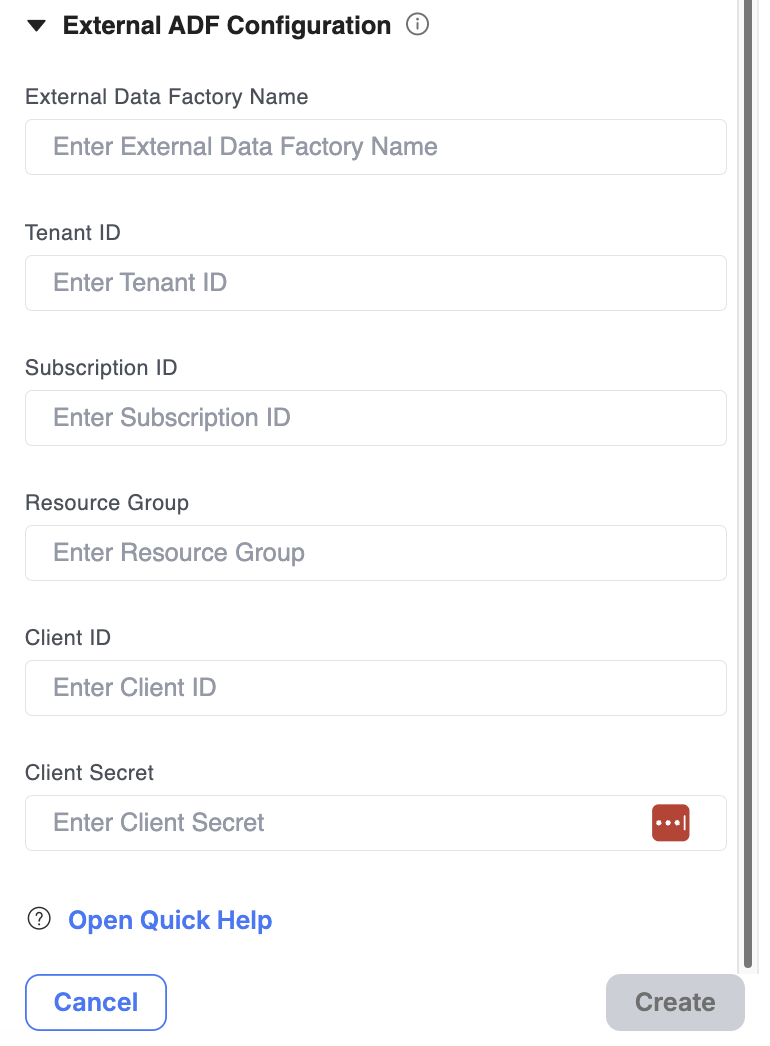
Task: Focus the Enter External Data Factory Name box
Action: (376, 147)
